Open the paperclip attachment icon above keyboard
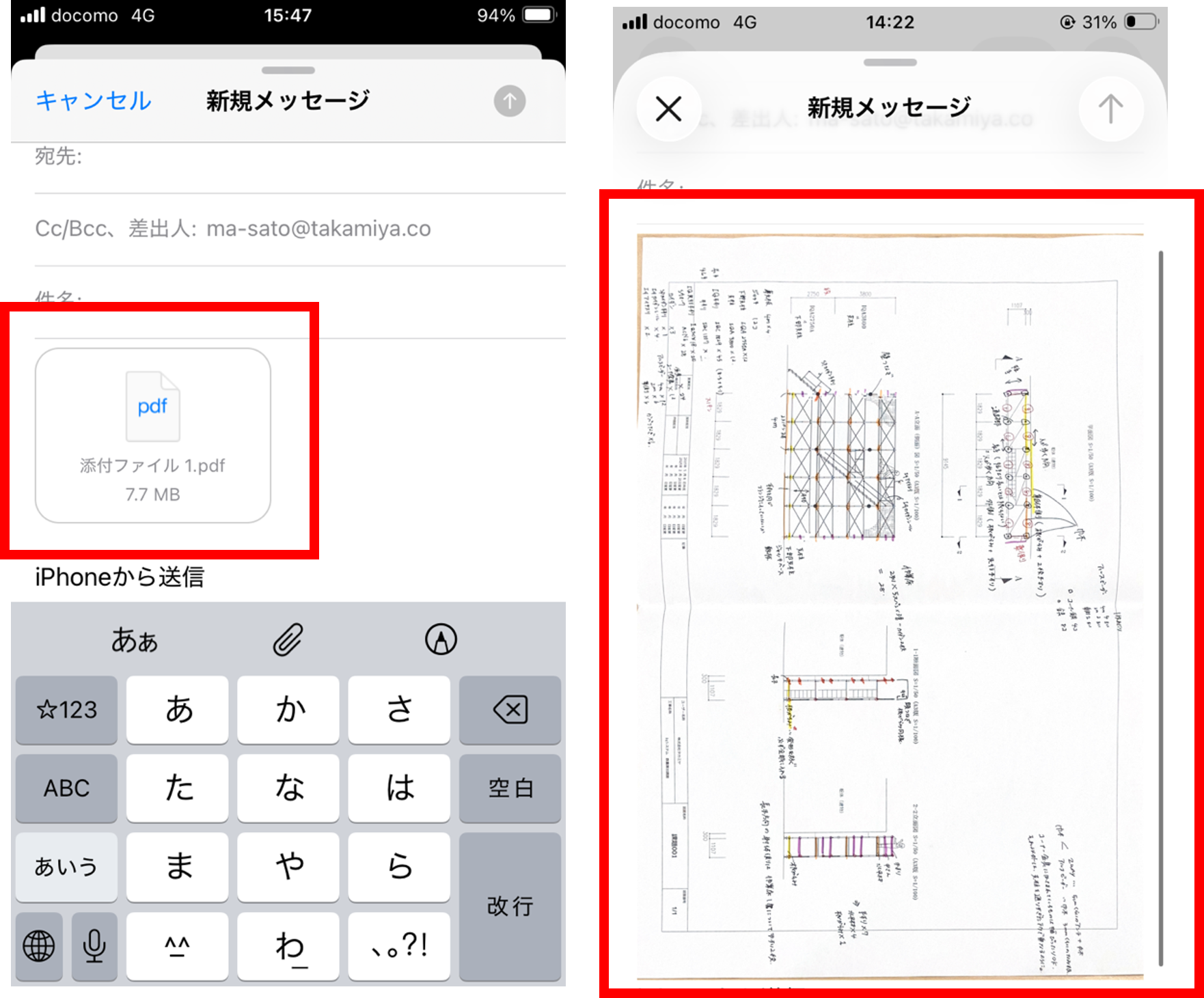This screenshot has height=998, width=1204. pos(287,639)
